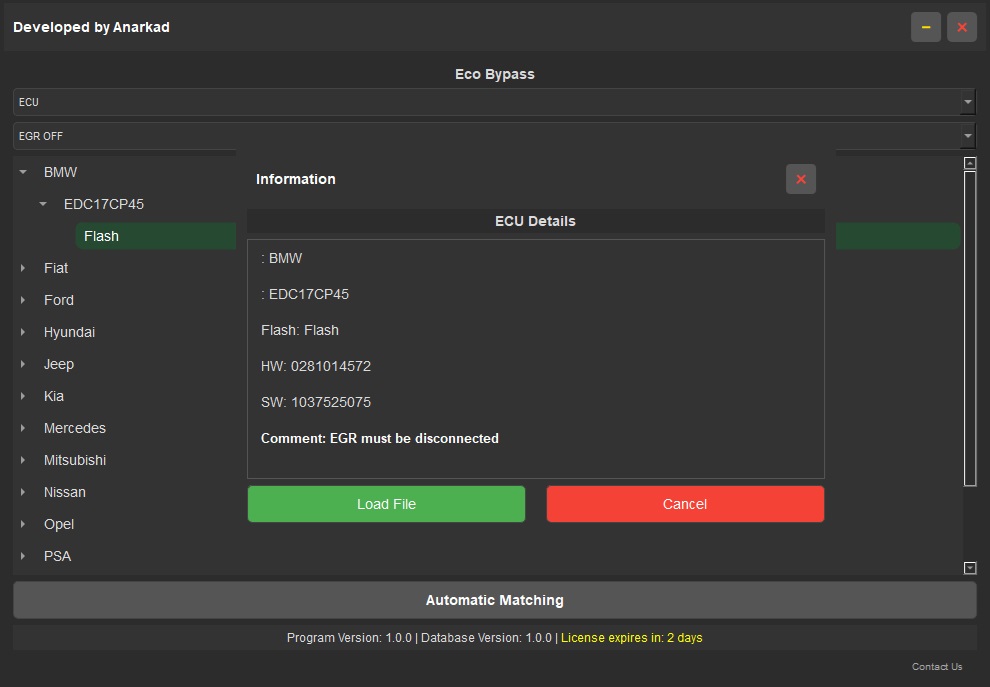
Task: Select the Kia brand label
Action: coord(54,396)
